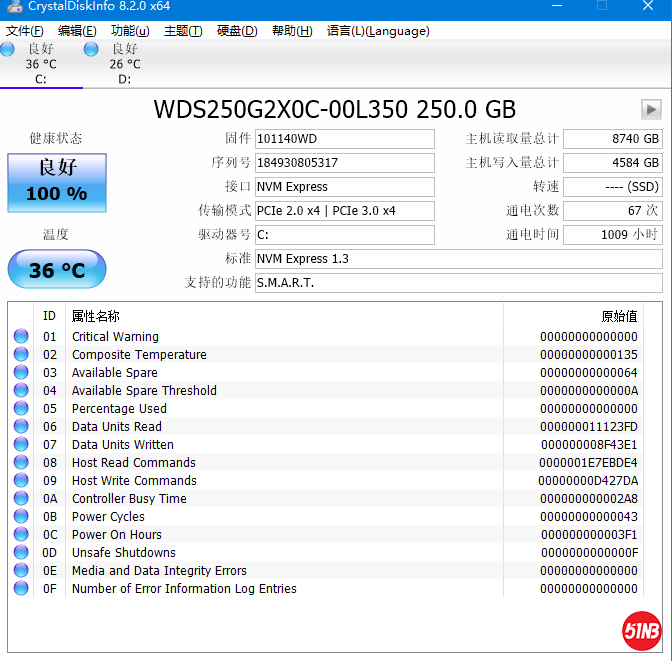Click the Unsafe Shutdowns status orb
Viewport: 672px width, 661px height.
tap(21, 553)
